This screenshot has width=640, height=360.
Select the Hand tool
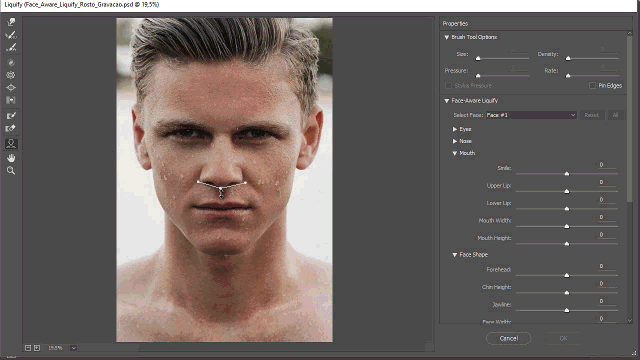coord(11,158)
